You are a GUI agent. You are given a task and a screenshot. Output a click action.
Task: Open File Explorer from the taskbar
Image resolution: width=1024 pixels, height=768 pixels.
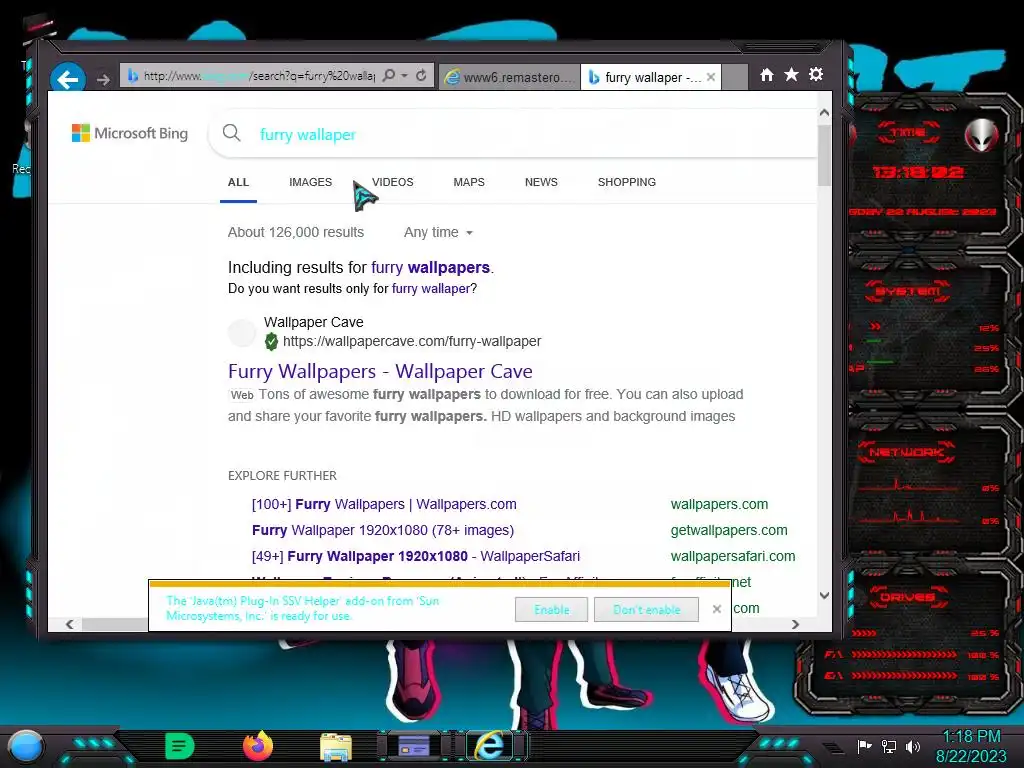[x=336, y=747]
